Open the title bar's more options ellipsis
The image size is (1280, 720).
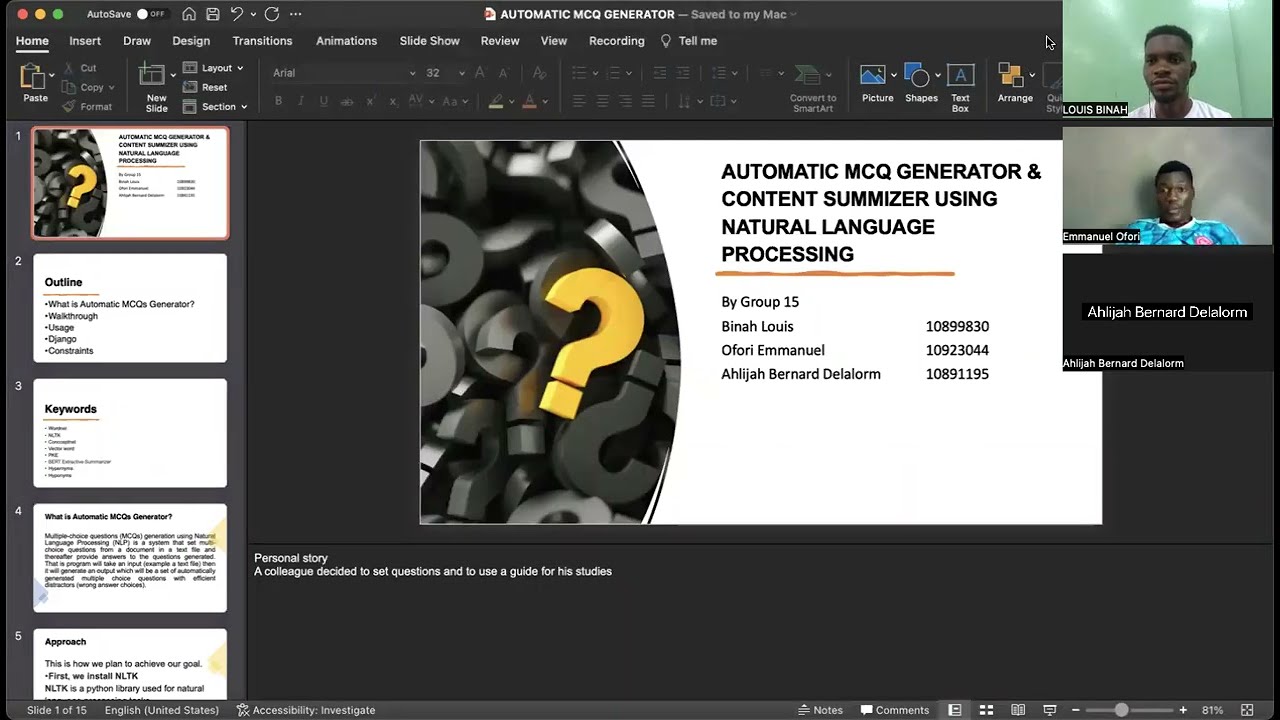(x=295, y=14)
